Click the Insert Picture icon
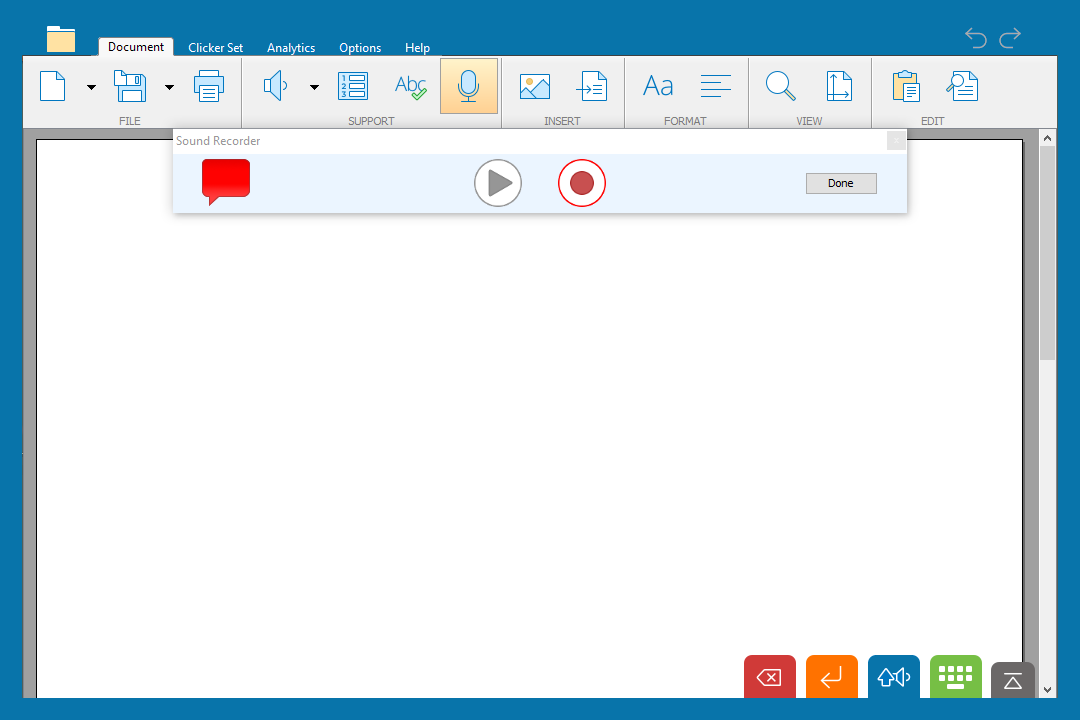The image size is (1080, 720). point(535,87)
